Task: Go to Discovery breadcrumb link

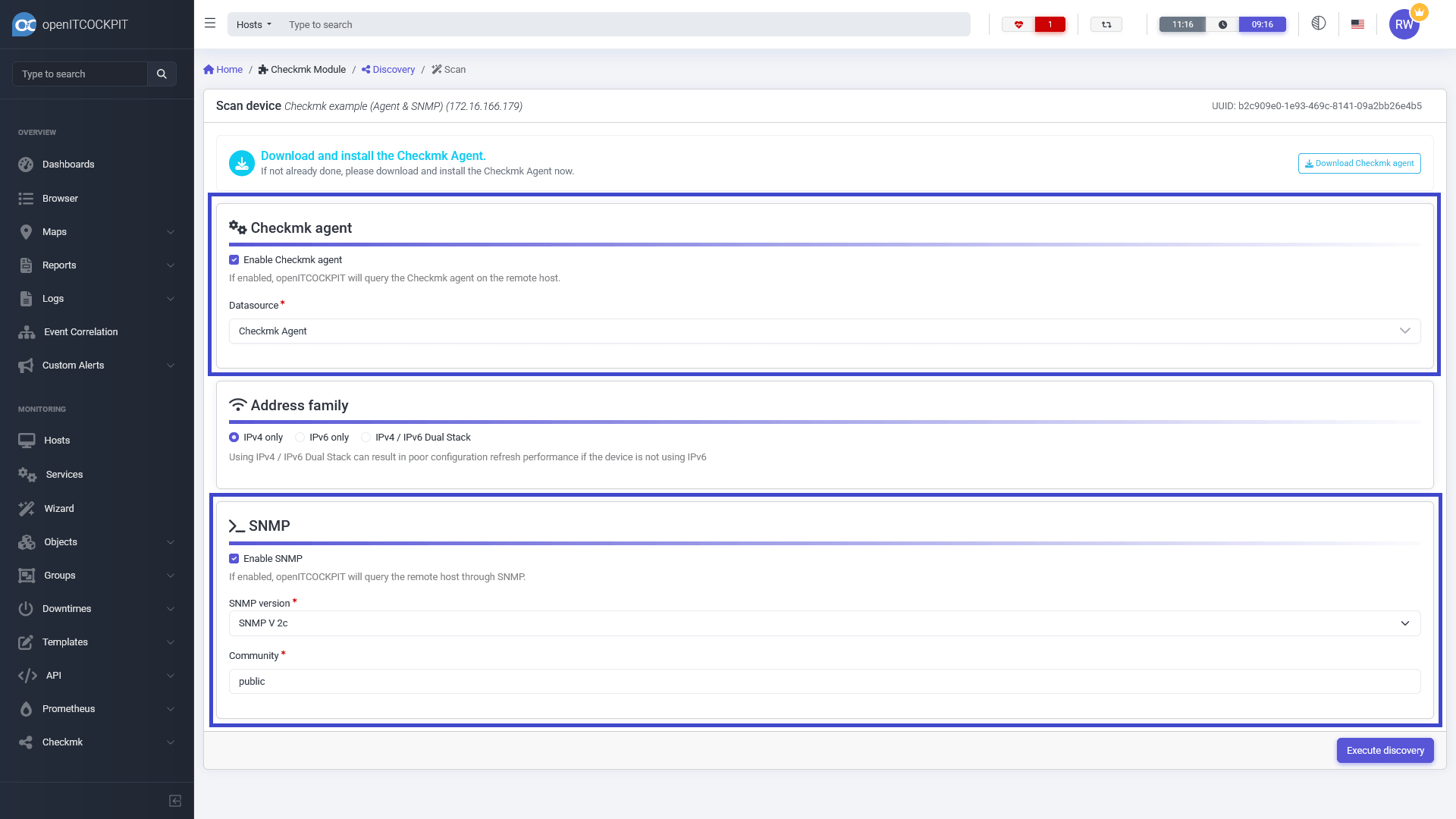Action: (x=388, y=69)
